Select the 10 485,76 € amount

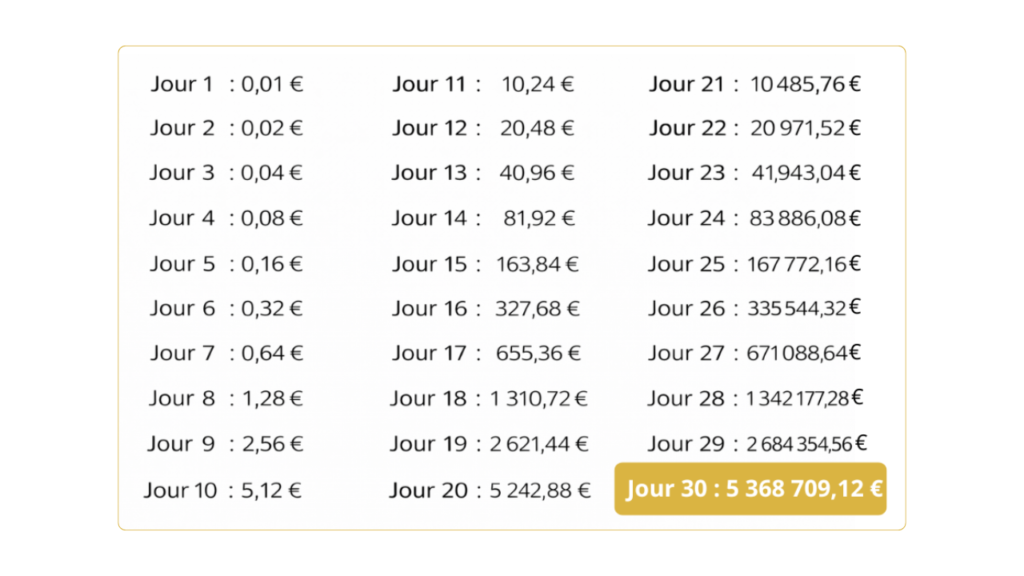click(806, 84)
